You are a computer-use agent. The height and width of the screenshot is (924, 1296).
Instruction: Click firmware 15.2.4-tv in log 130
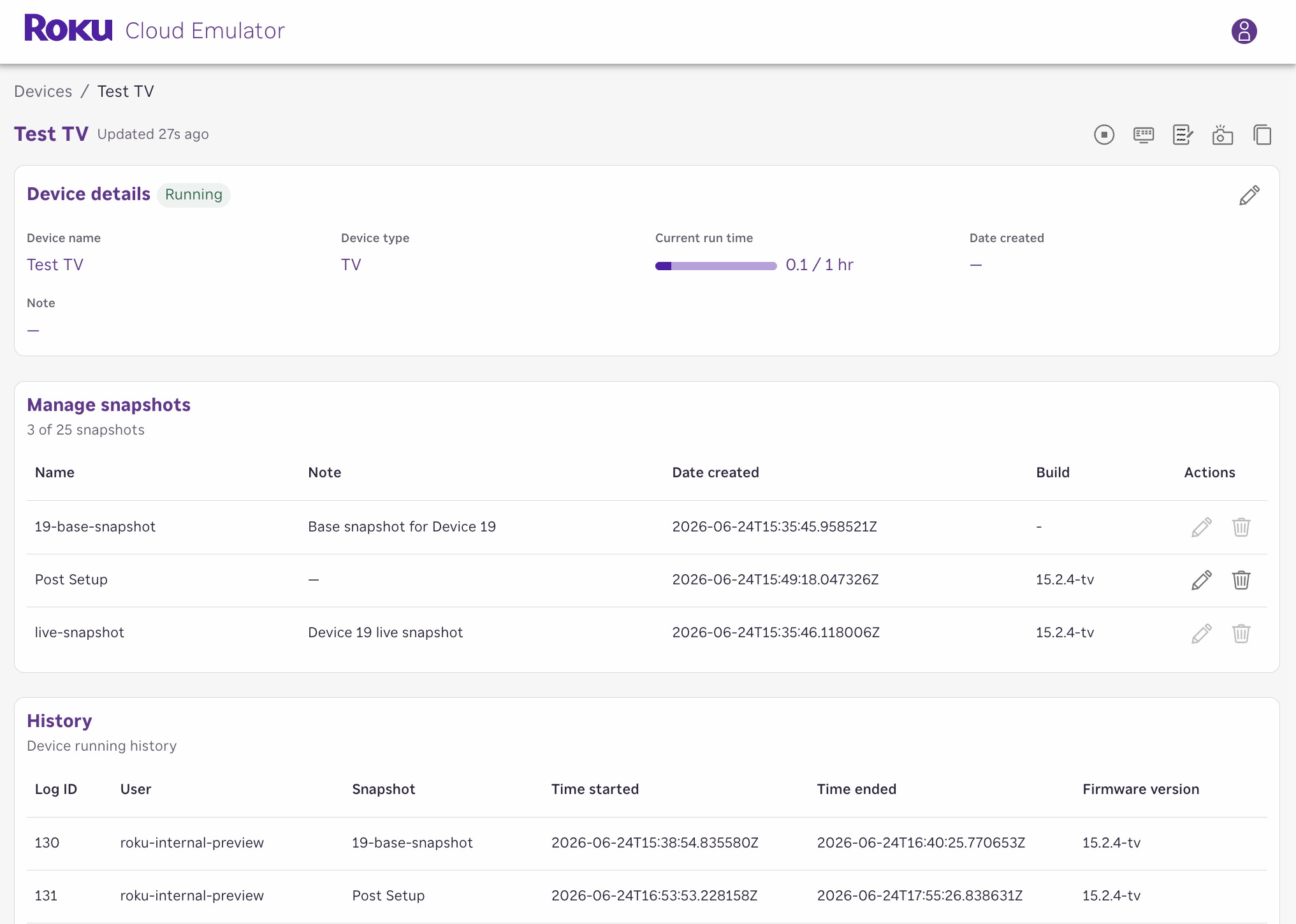coord(1111,842)
